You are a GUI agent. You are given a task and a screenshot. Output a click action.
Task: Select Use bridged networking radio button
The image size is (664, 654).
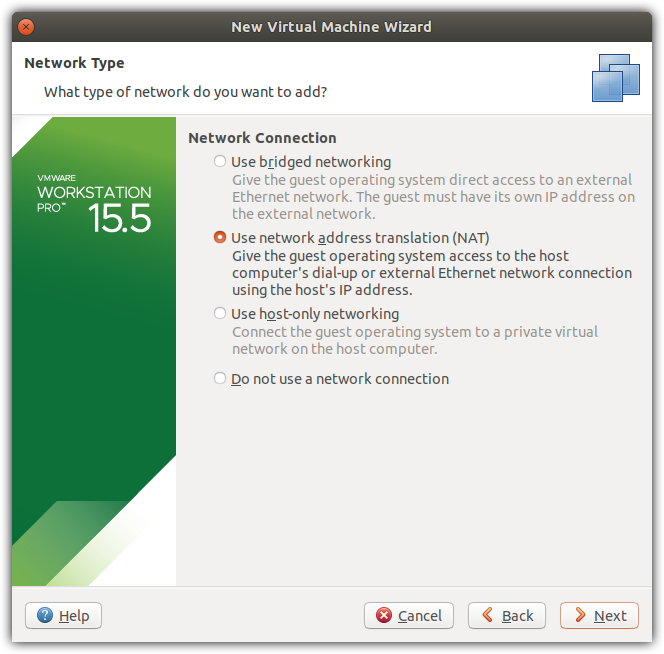[x=219, y=161]
